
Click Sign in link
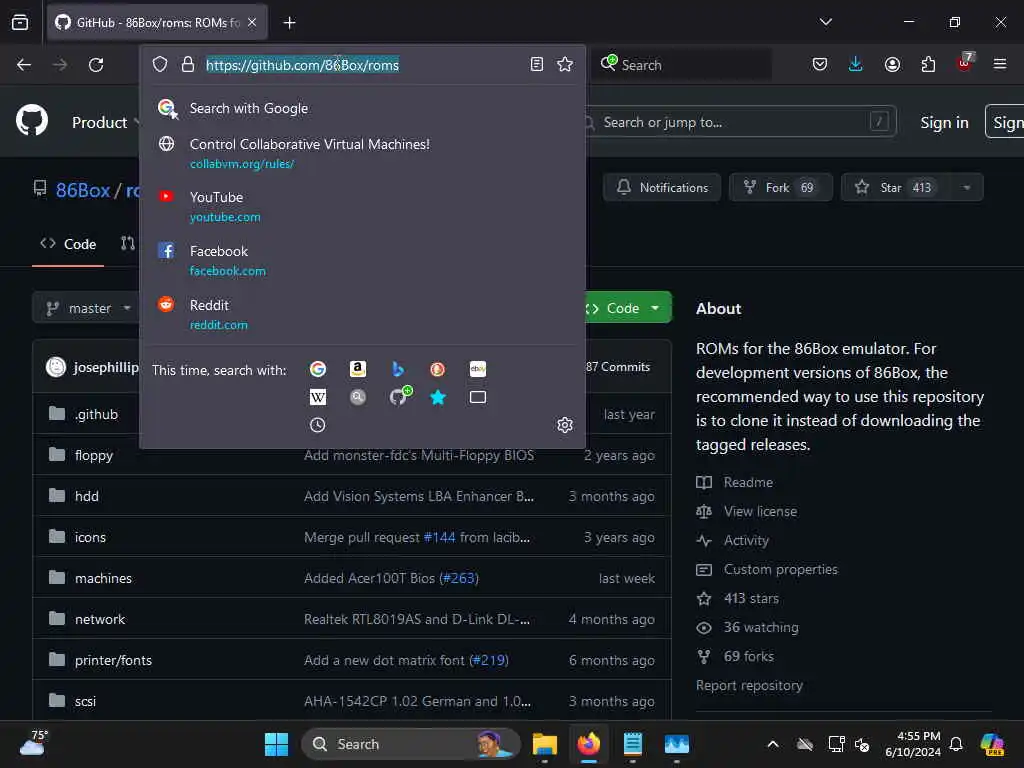(x=944, y=122)
